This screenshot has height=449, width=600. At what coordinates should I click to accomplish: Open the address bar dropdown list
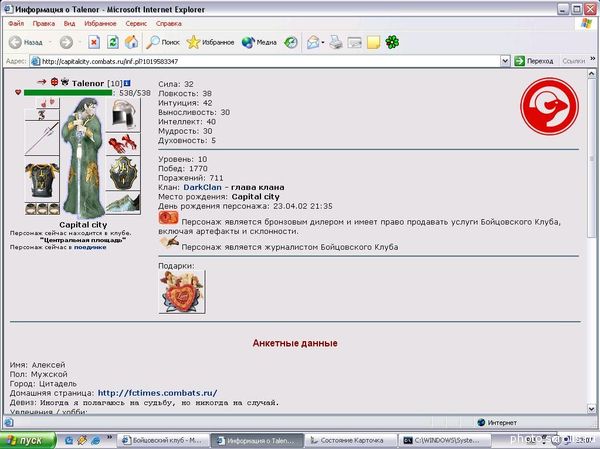pos(505,61)
